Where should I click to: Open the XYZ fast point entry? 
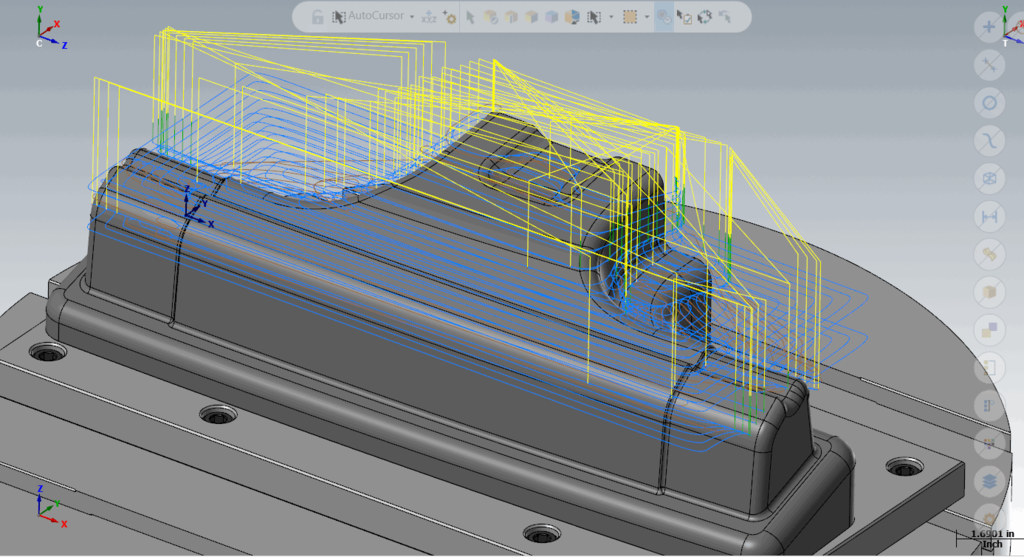tap(428, 17)
